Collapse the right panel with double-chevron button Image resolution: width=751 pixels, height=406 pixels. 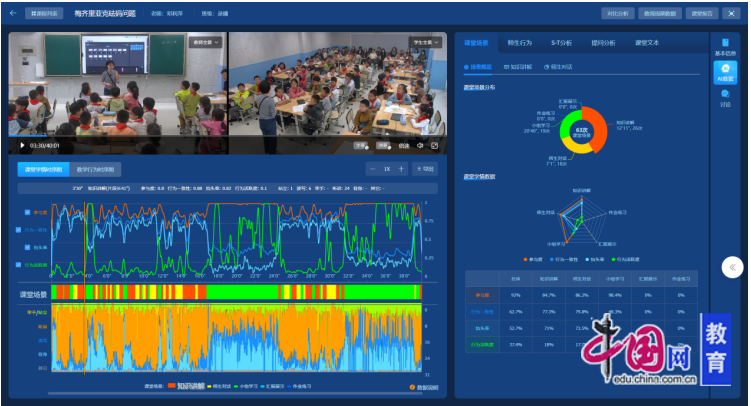[x=732, y=267]
